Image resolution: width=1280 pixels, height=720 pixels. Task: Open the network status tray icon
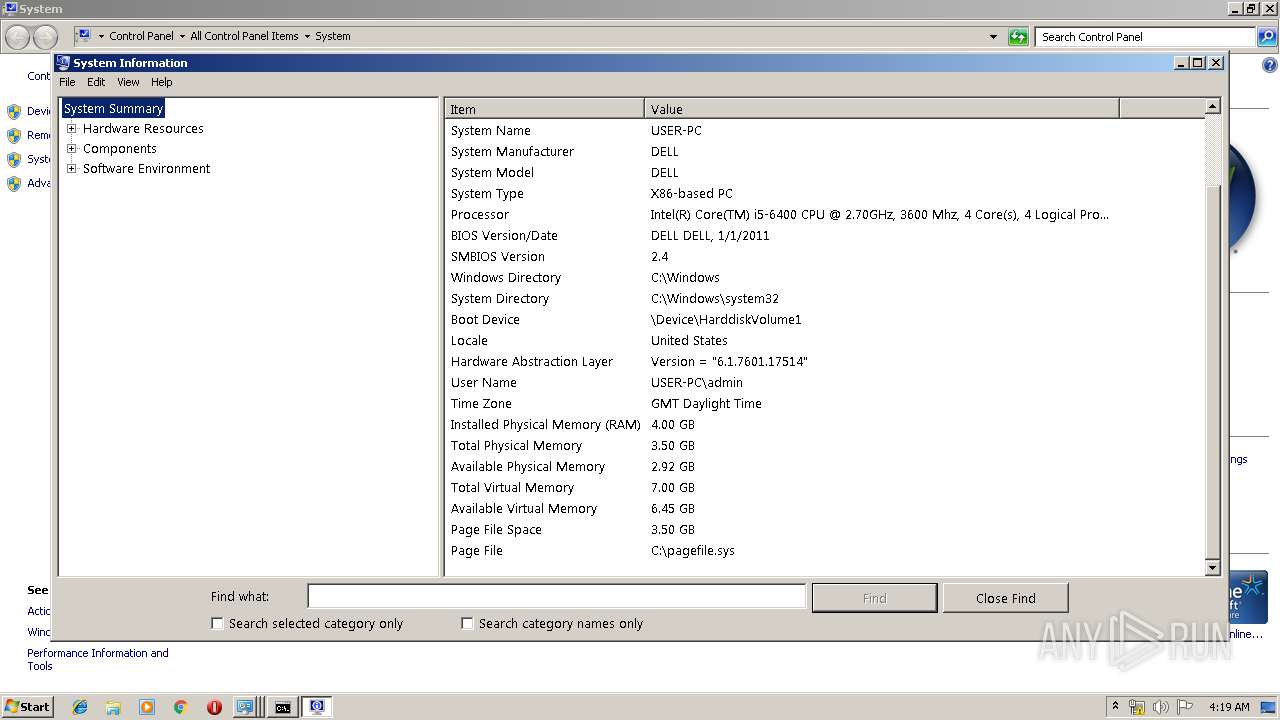pyautogui.click(x=1137, y=707)
